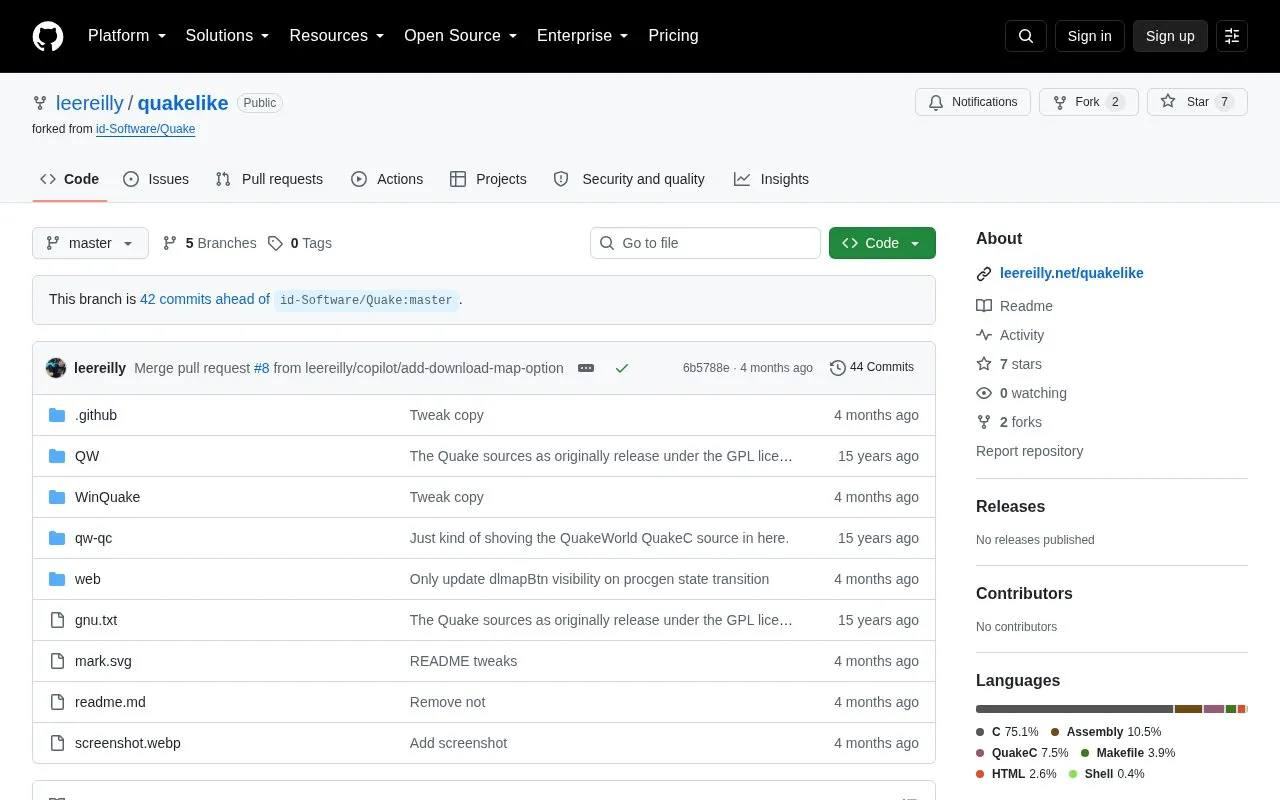
Task: Expand the Enterprise menu
Action: pos(582,36)
